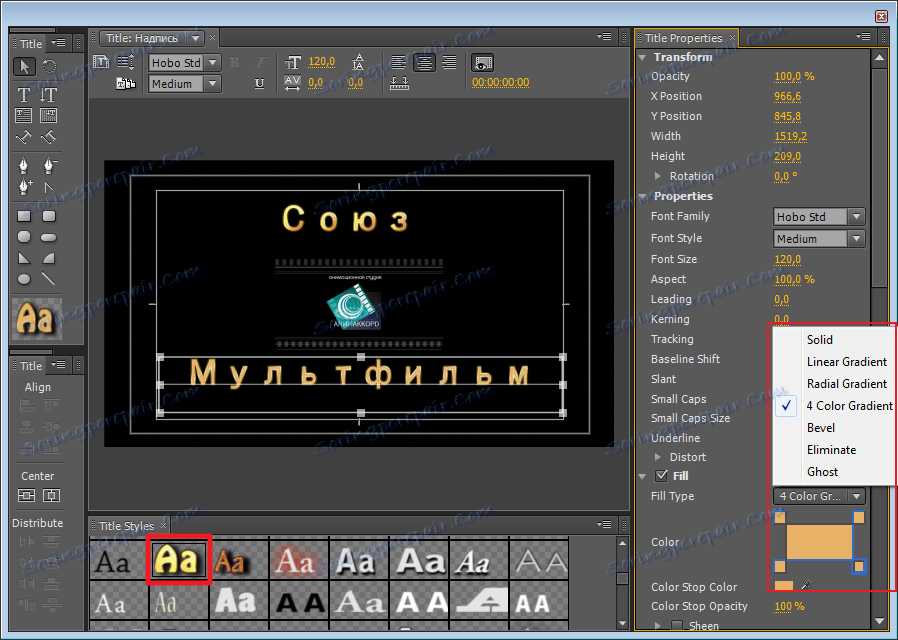Switch to the Title Styles tab
Viewport: 898px width, 640px height.
[x=127, y=526]
